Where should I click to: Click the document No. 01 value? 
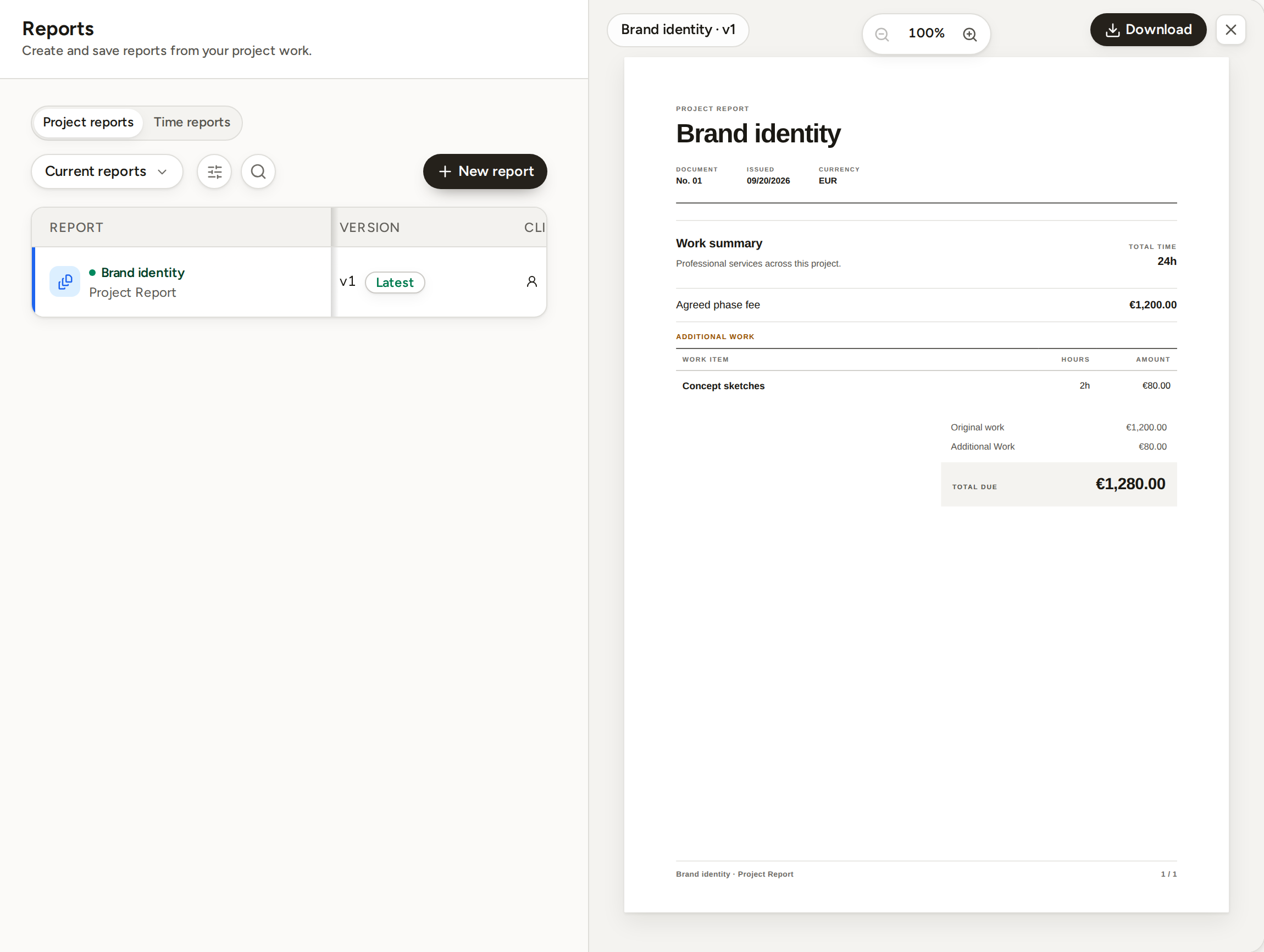689,181
